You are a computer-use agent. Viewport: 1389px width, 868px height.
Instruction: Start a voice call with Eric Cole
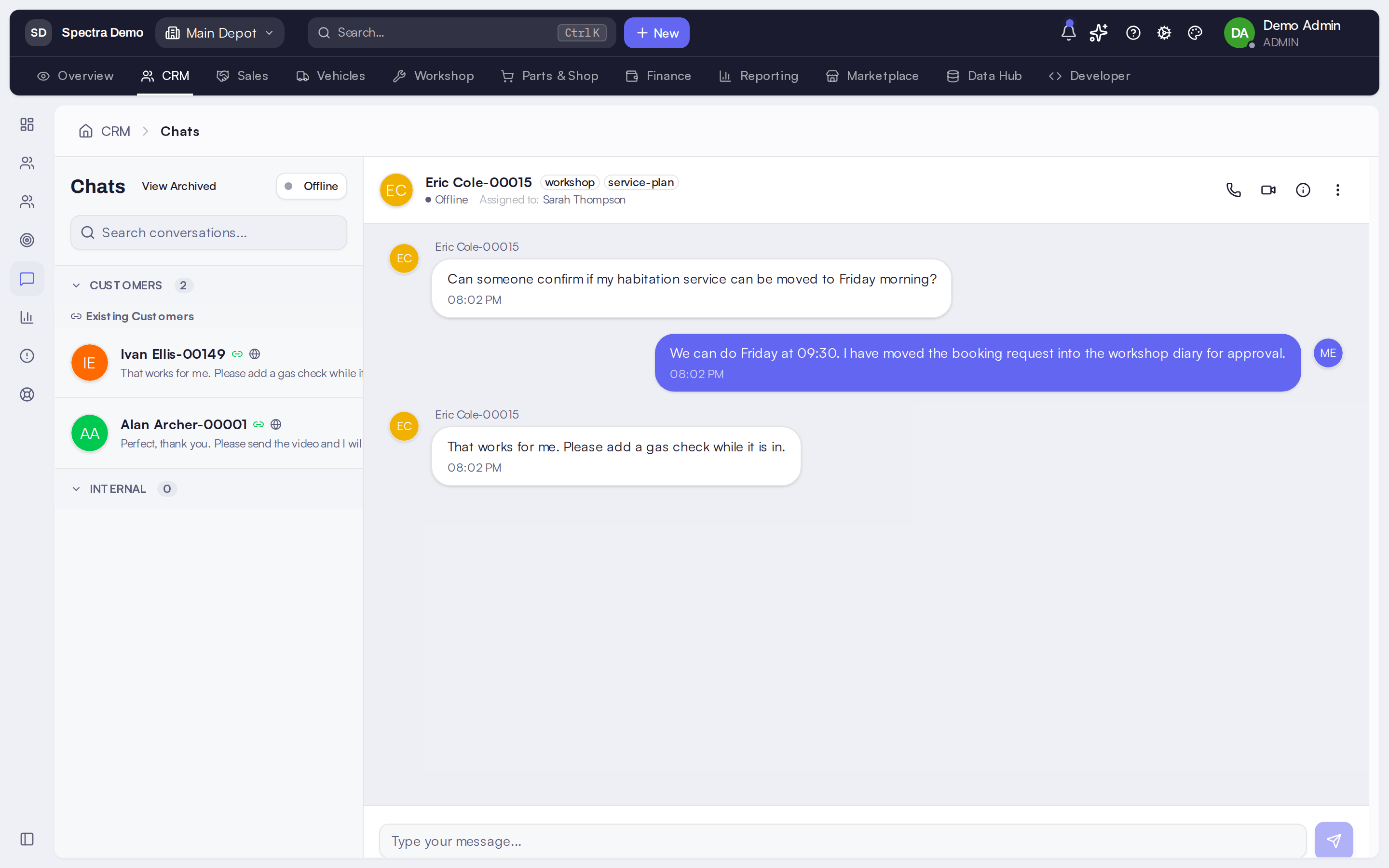point(1233,190)
